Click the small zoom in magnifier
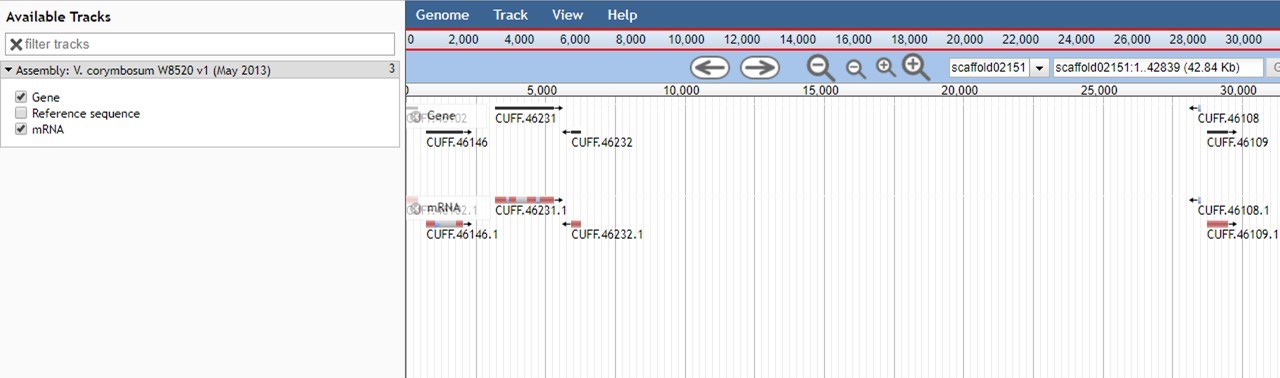 [x=886, y=68]
